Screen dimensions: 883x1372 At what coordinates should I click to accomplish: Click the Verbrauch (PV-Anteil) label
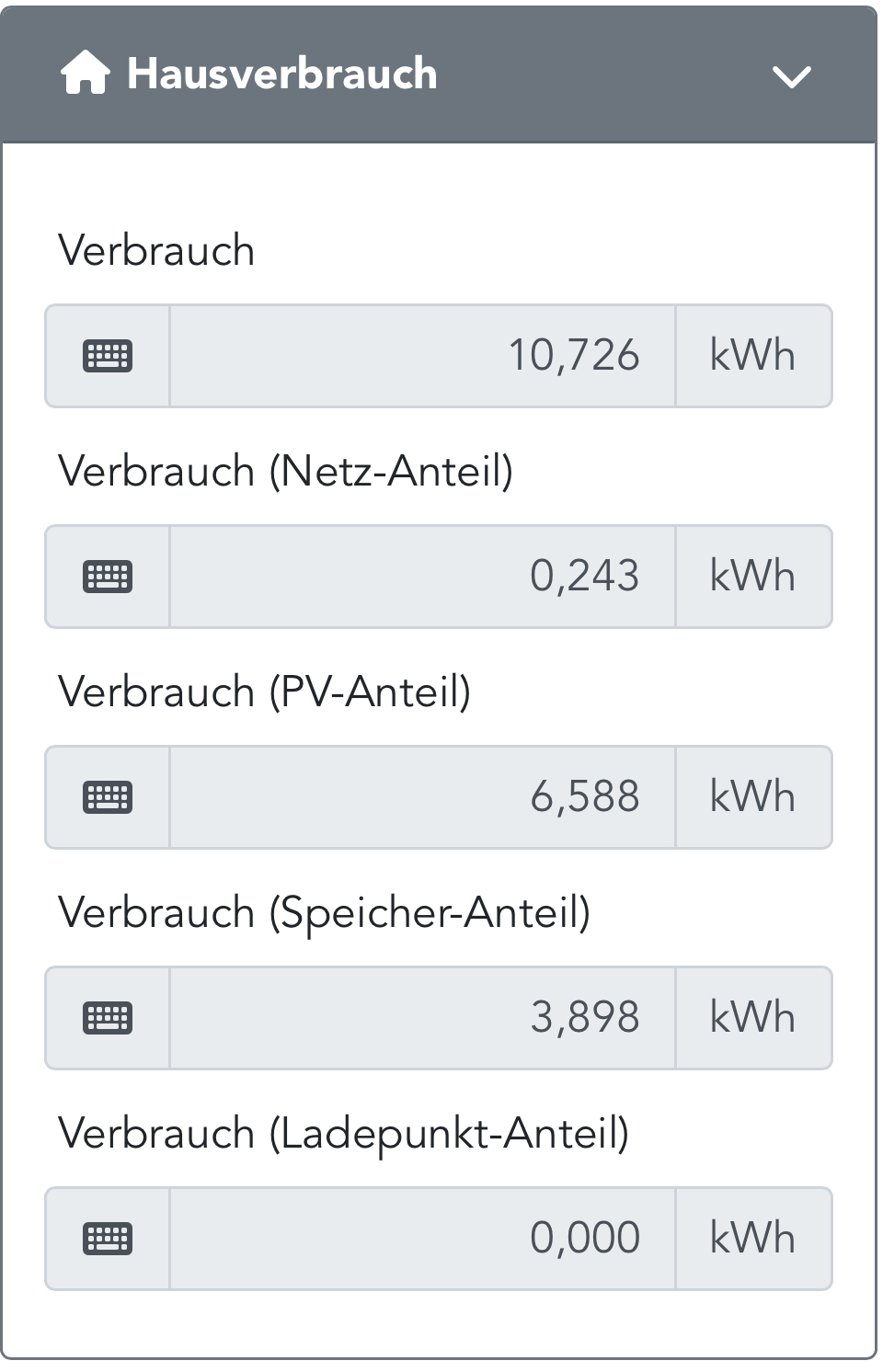(265, 692)
